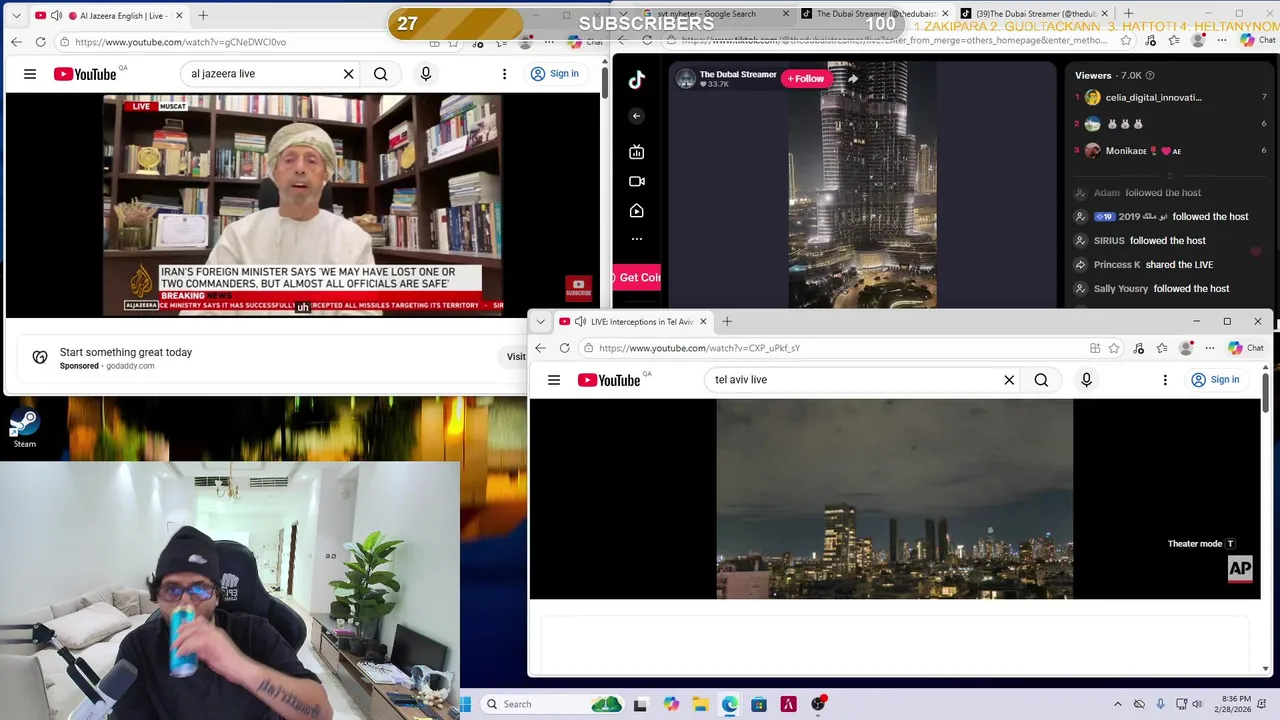Click search magnifier beside 'tel aviv live'
The image size is (1280, 720).
click(x=1041, y=380)
